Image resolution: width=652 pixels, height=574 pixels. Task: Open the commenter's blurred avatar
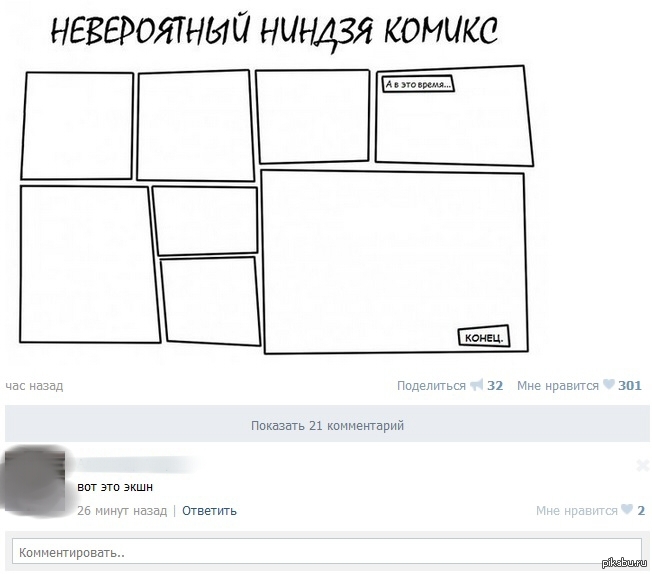click(34, 480)
